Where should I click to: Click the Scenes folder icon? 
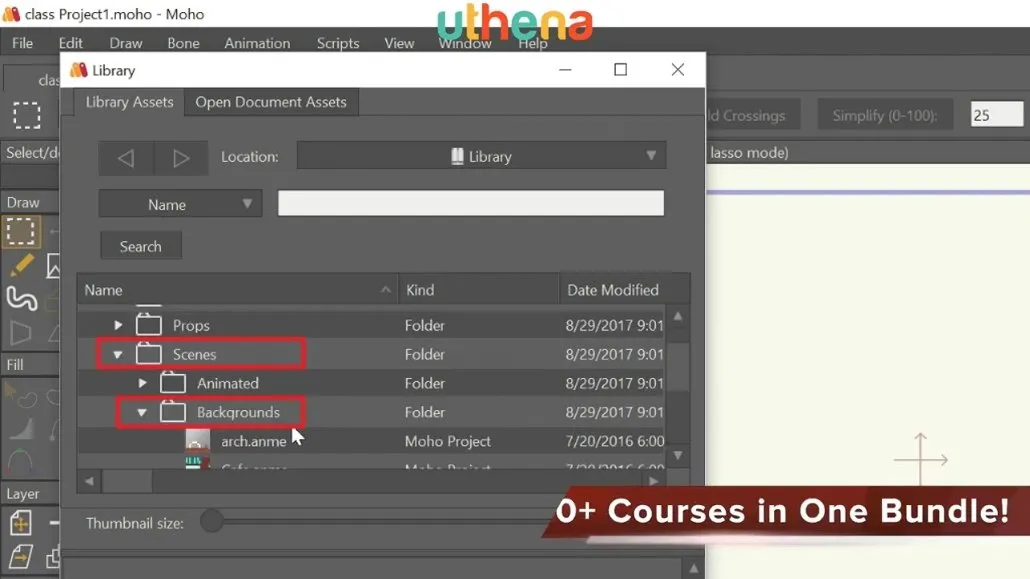(148, 354)
